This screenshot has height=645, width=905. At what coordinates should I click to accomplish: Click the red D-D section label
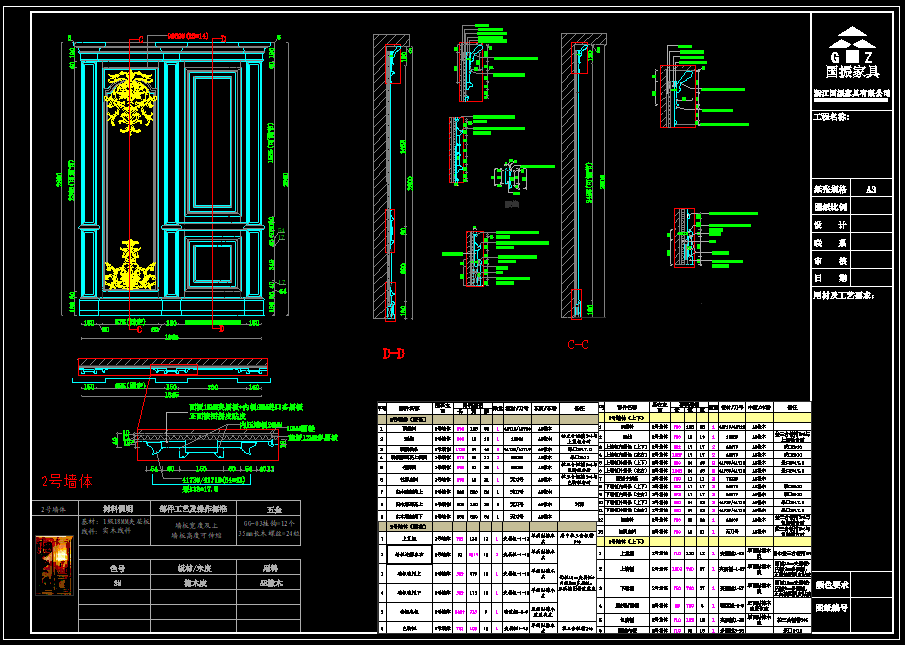[393, 353]
